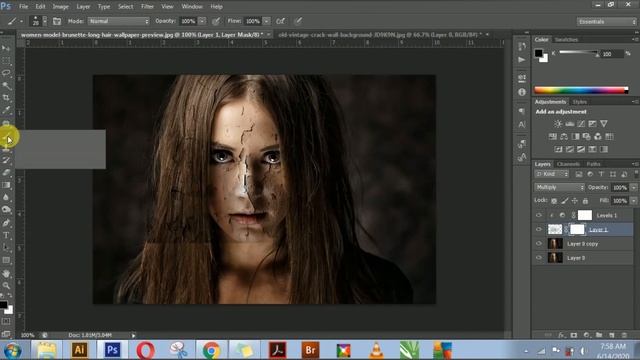Select the Blur tool
This screenshot has width=640, height=360.
coord(6,197)
